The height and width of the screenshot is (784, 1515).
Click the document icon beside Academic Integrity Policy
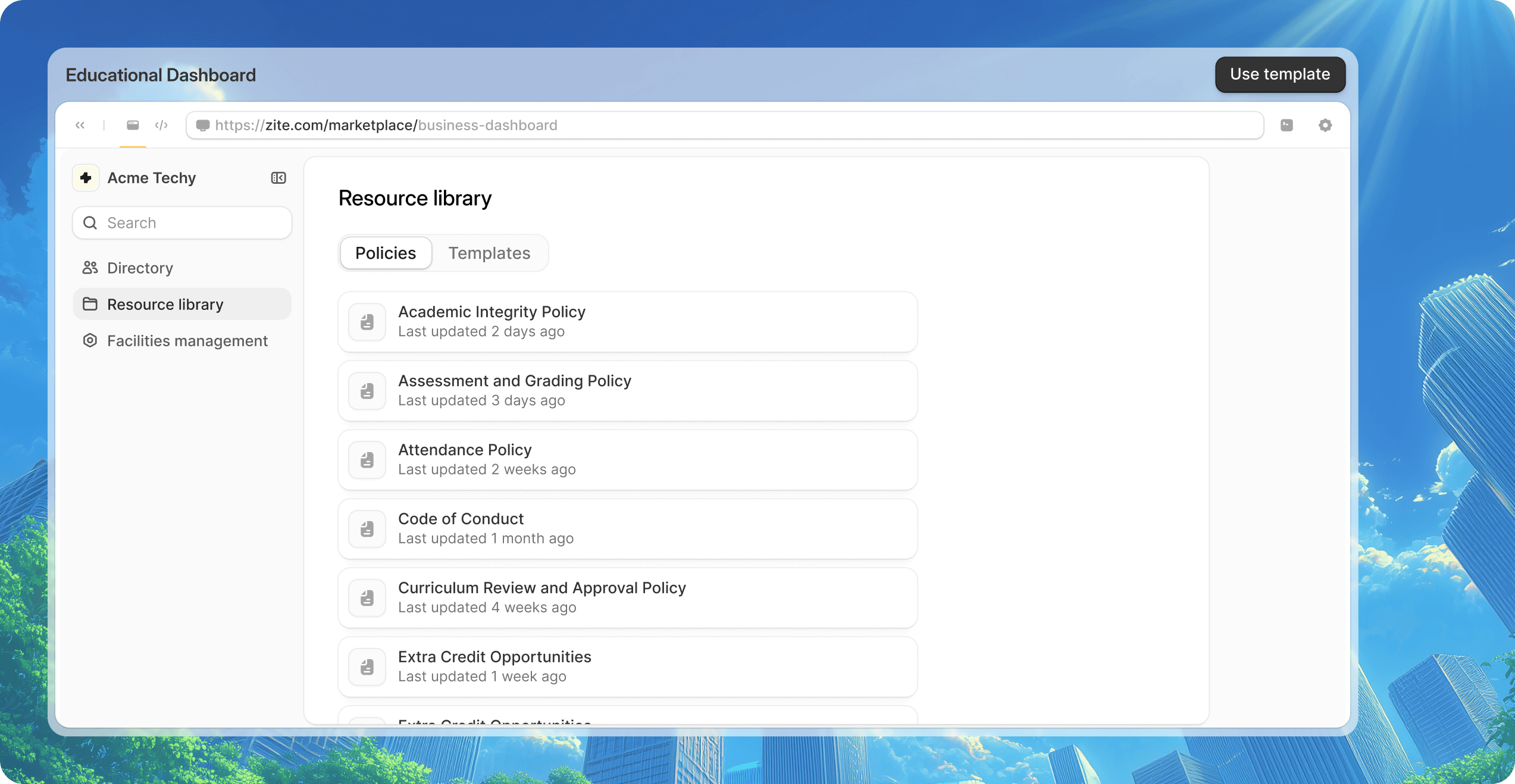[x=367, y=322]
